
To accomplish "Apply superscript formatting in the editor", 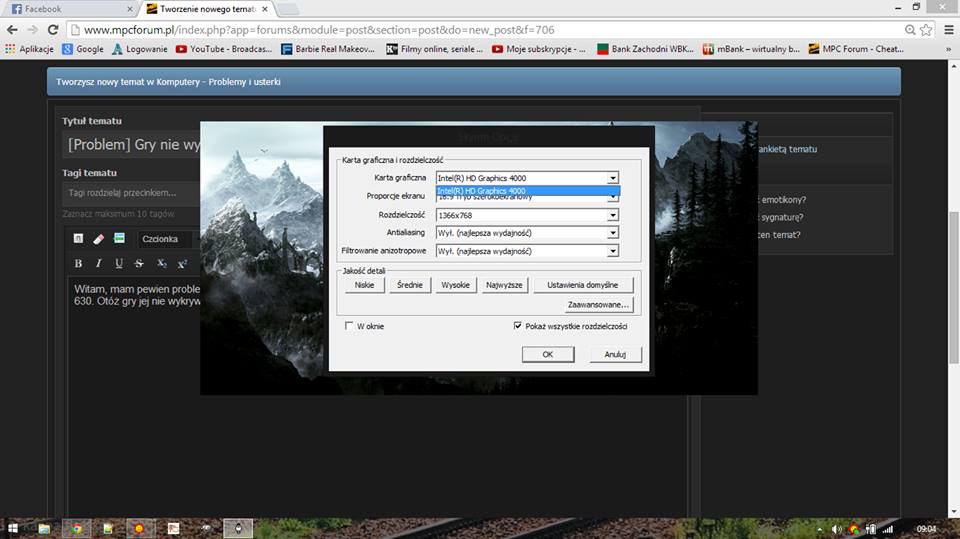I will (x=182, y=264).
